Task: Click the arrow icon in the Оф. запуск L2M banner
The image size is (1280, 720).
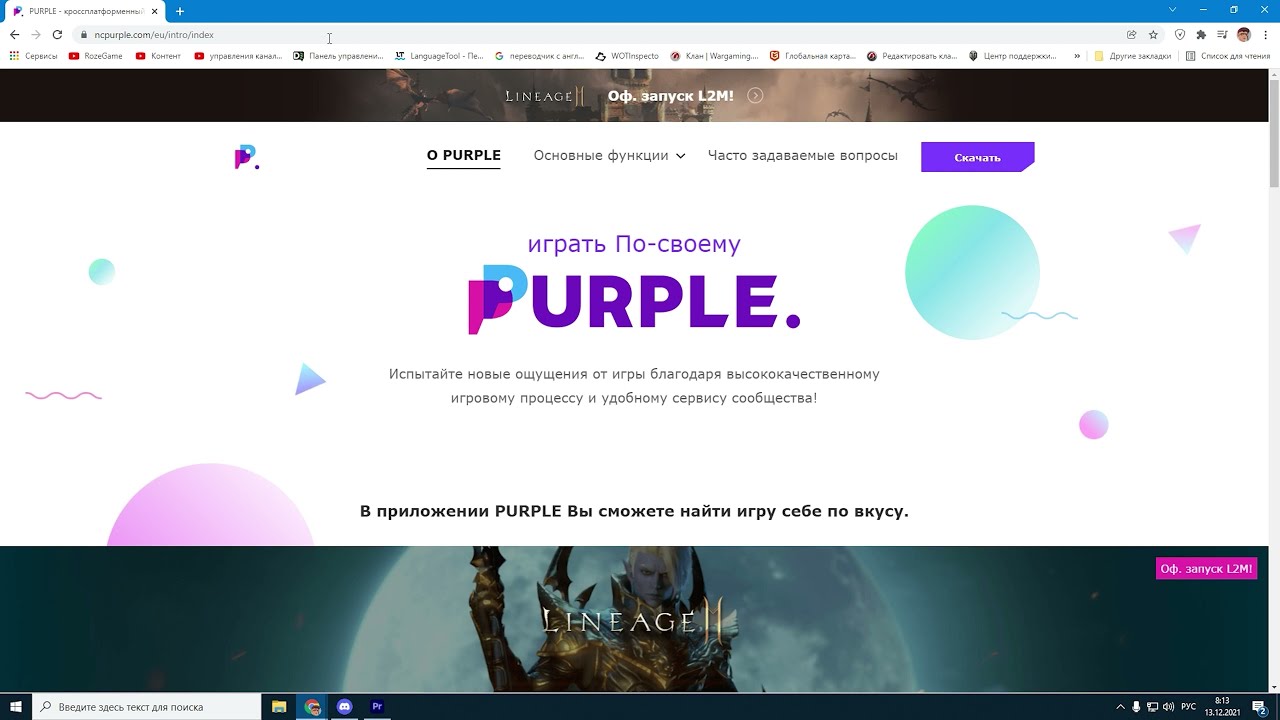Action: 755,96
